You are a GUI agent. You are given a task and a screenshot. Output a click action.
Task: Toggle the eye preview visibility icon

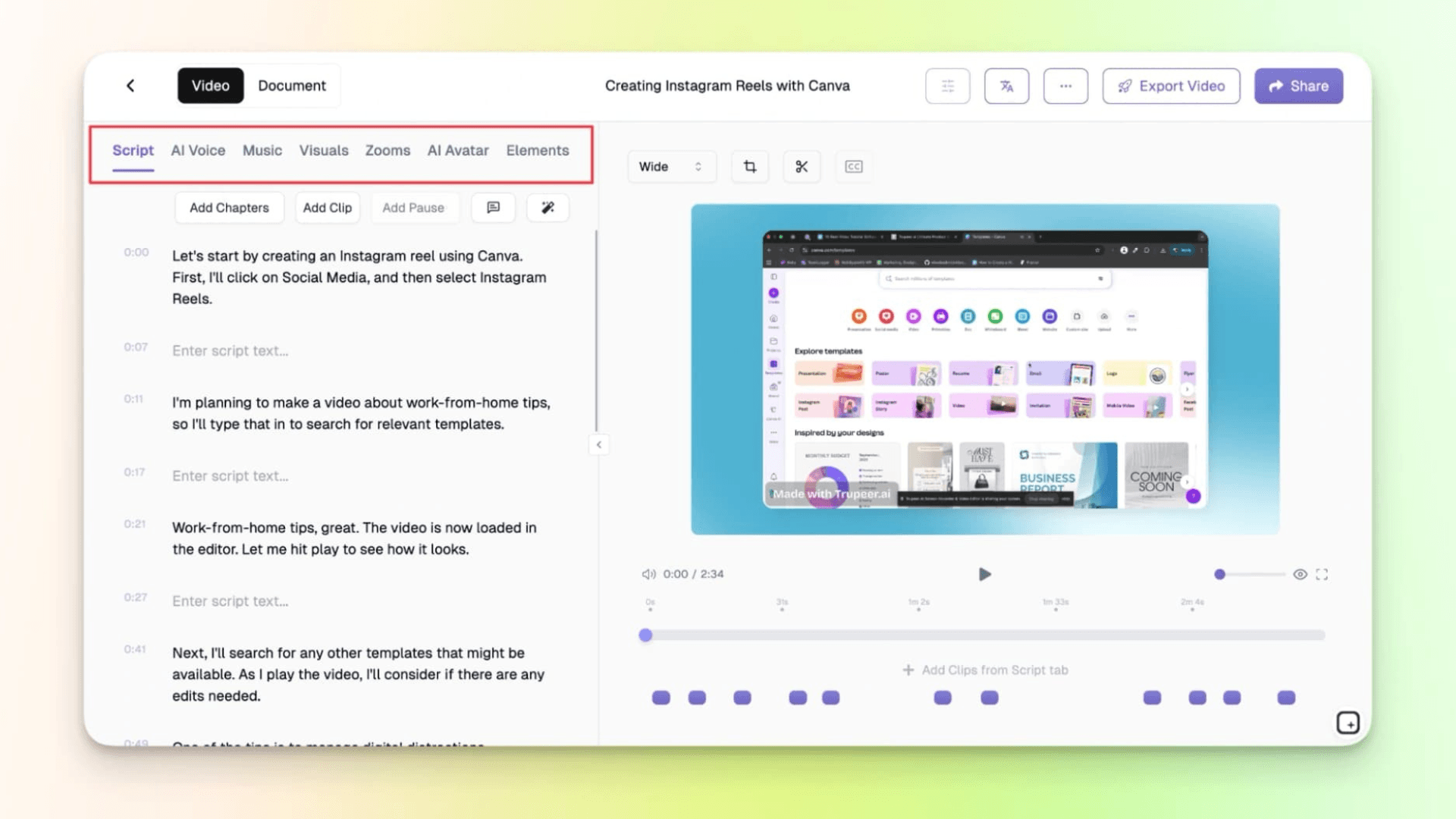[x=1300, y=574]
